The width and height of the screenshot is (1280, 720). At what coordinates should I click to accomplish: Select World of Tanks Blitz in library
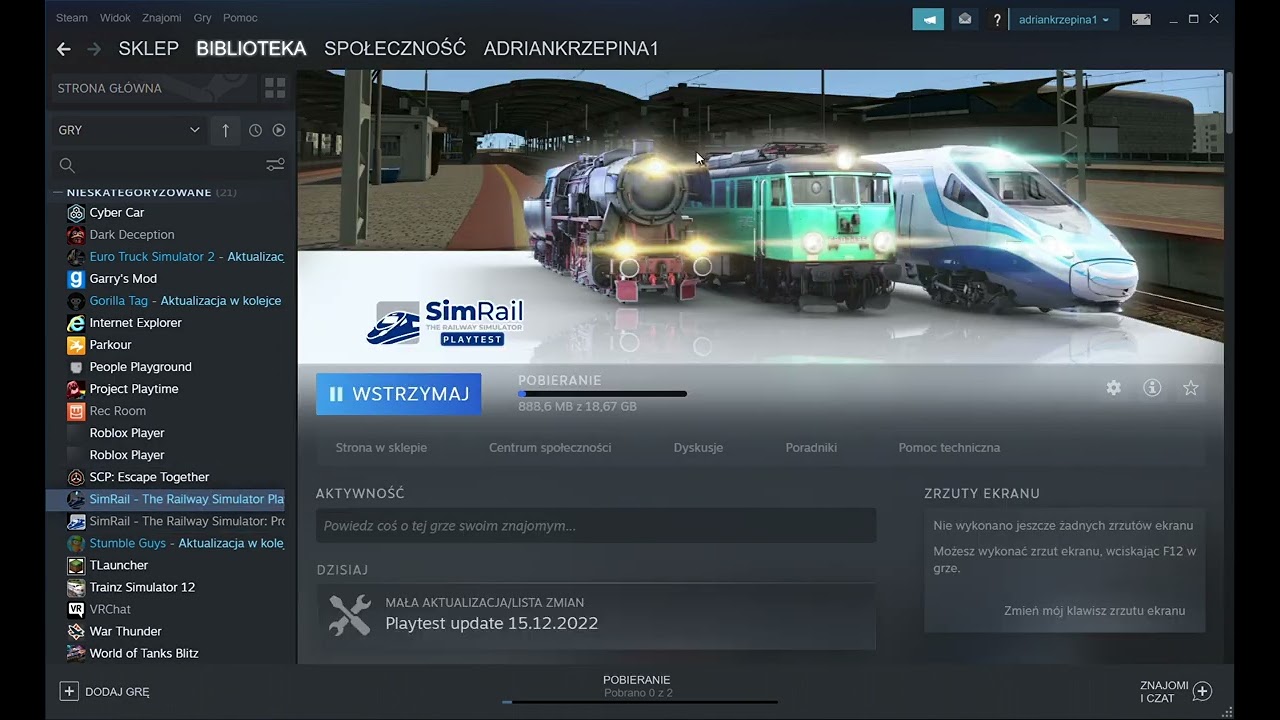pos(144,653)
